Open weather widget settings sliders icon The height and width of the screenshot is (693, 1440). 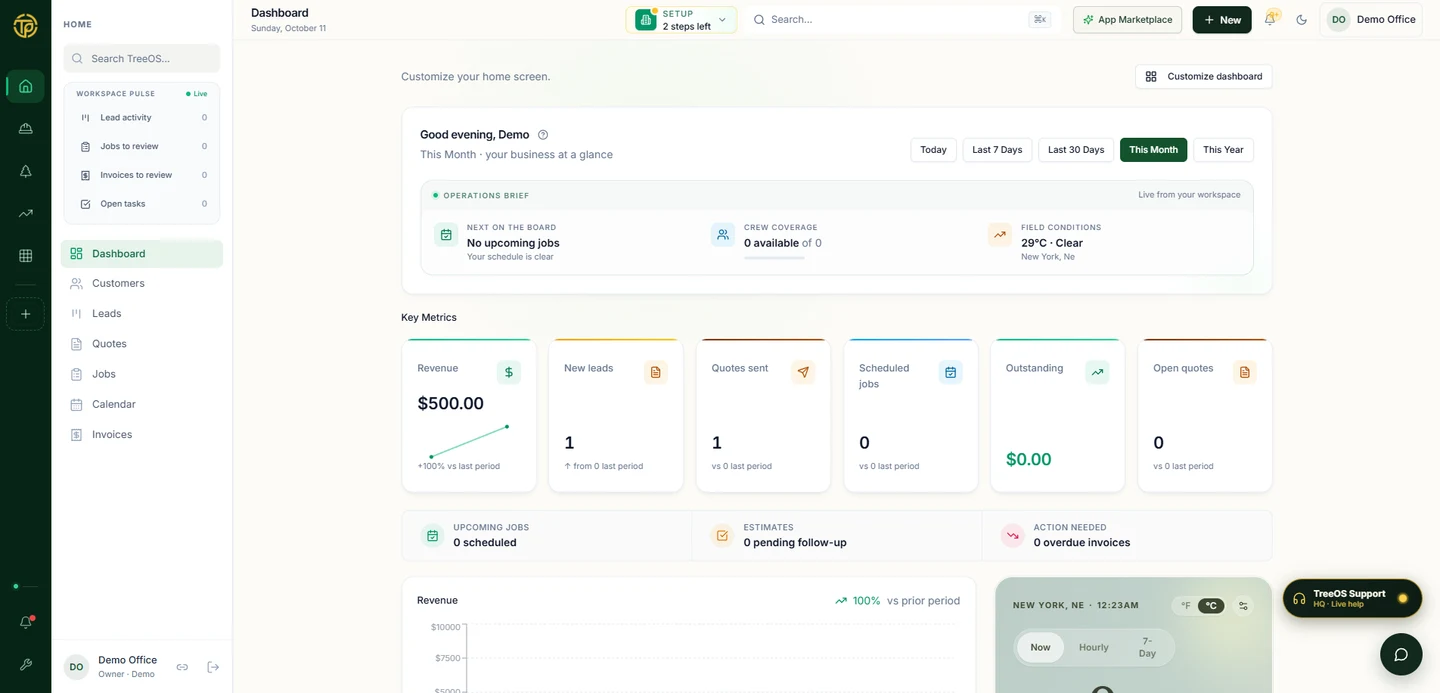(x=1243, y=605)
